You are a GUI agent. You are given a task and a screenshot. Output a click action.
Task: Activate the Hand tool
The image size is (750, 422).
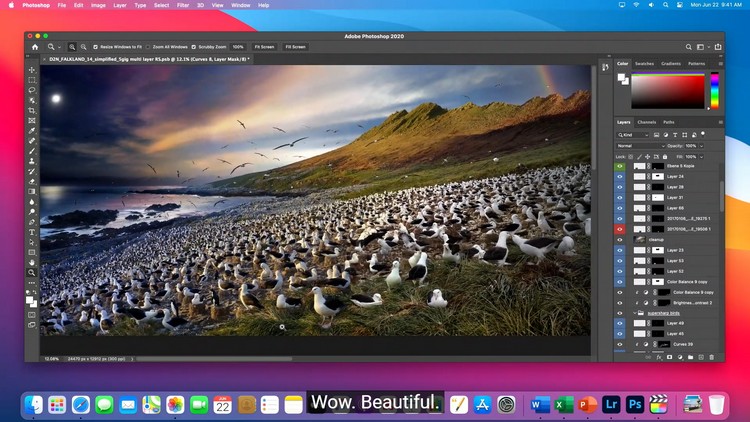pyautogui.click(x=32, y=262)
